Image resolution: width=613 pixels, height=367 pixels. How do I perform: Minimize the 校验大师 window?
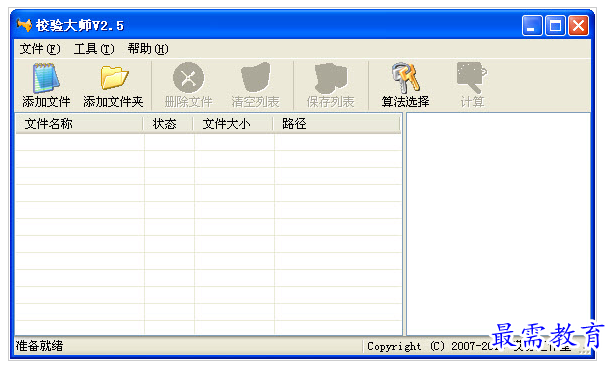[532, 26]
